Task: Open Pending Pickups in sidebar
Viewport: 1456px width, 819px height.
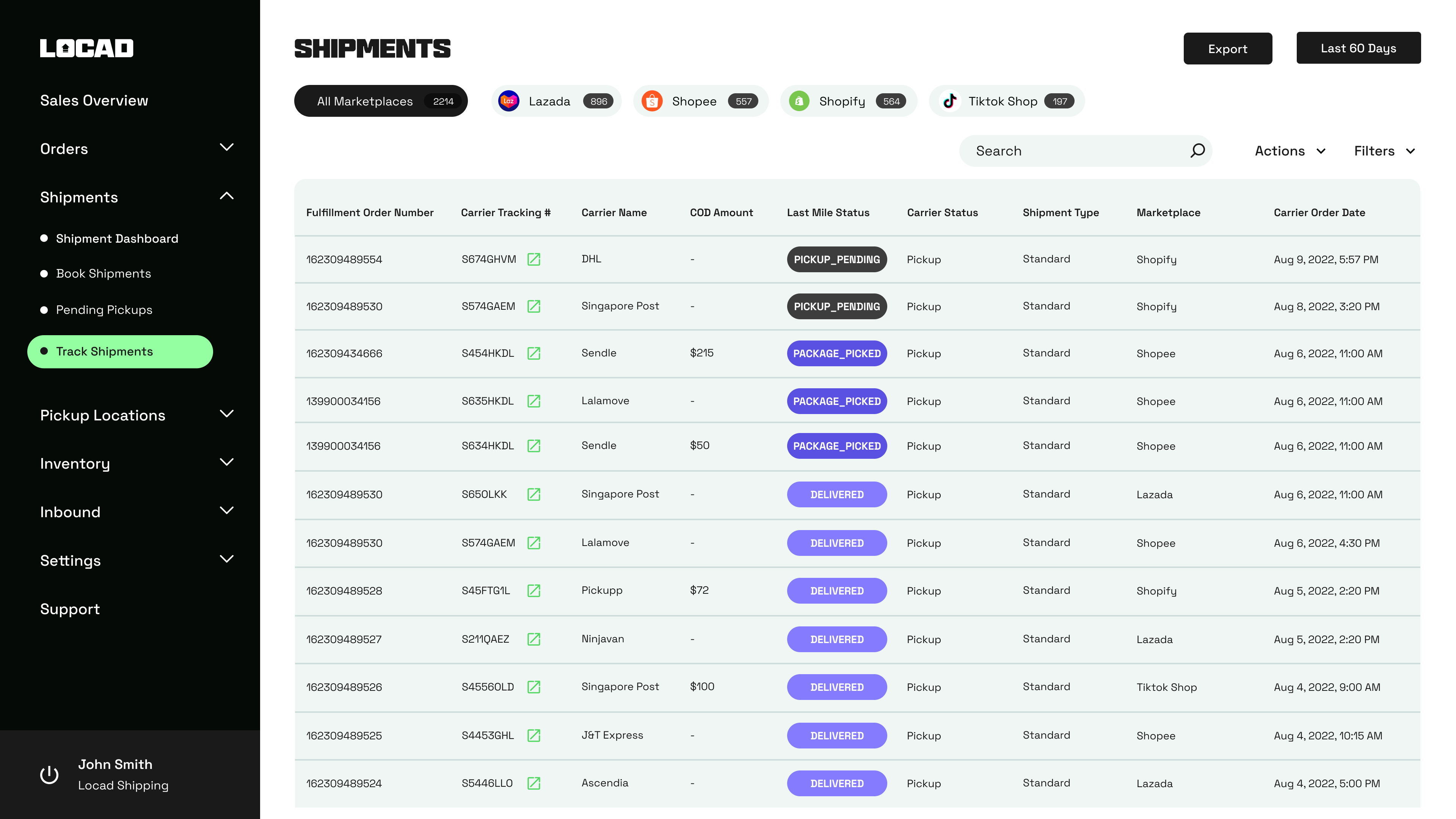Action: coord(104,310)
